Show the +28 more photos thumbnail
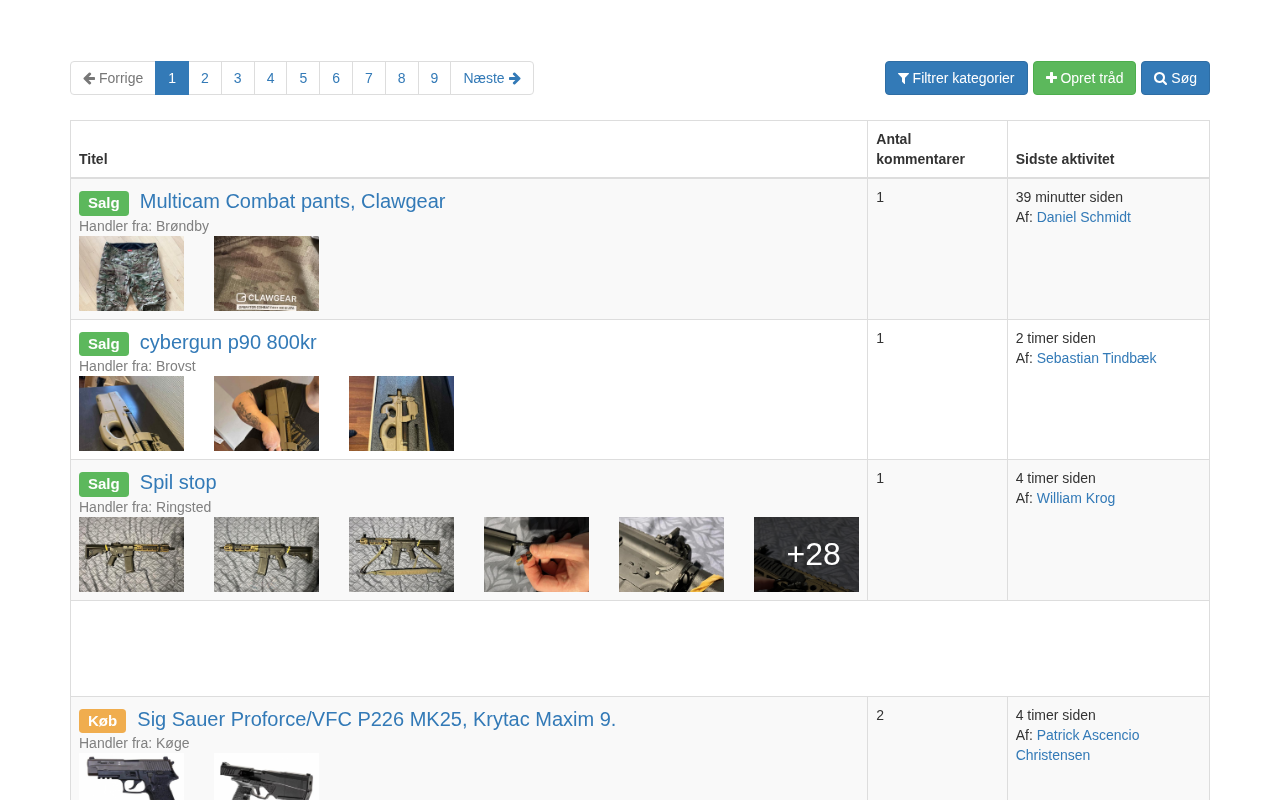This screenshot has height=800, width=1280. [806, 554]
